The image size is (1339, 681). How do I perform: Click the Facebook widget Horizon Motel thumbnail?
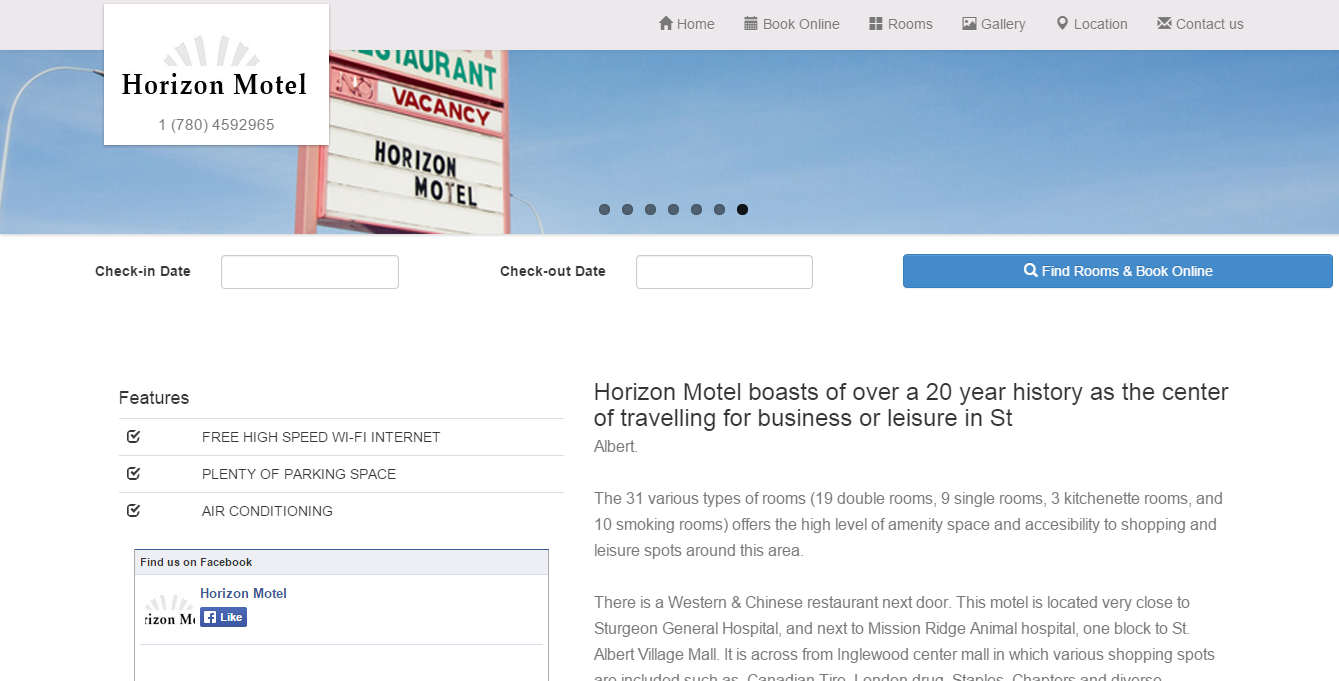point(169,611)
